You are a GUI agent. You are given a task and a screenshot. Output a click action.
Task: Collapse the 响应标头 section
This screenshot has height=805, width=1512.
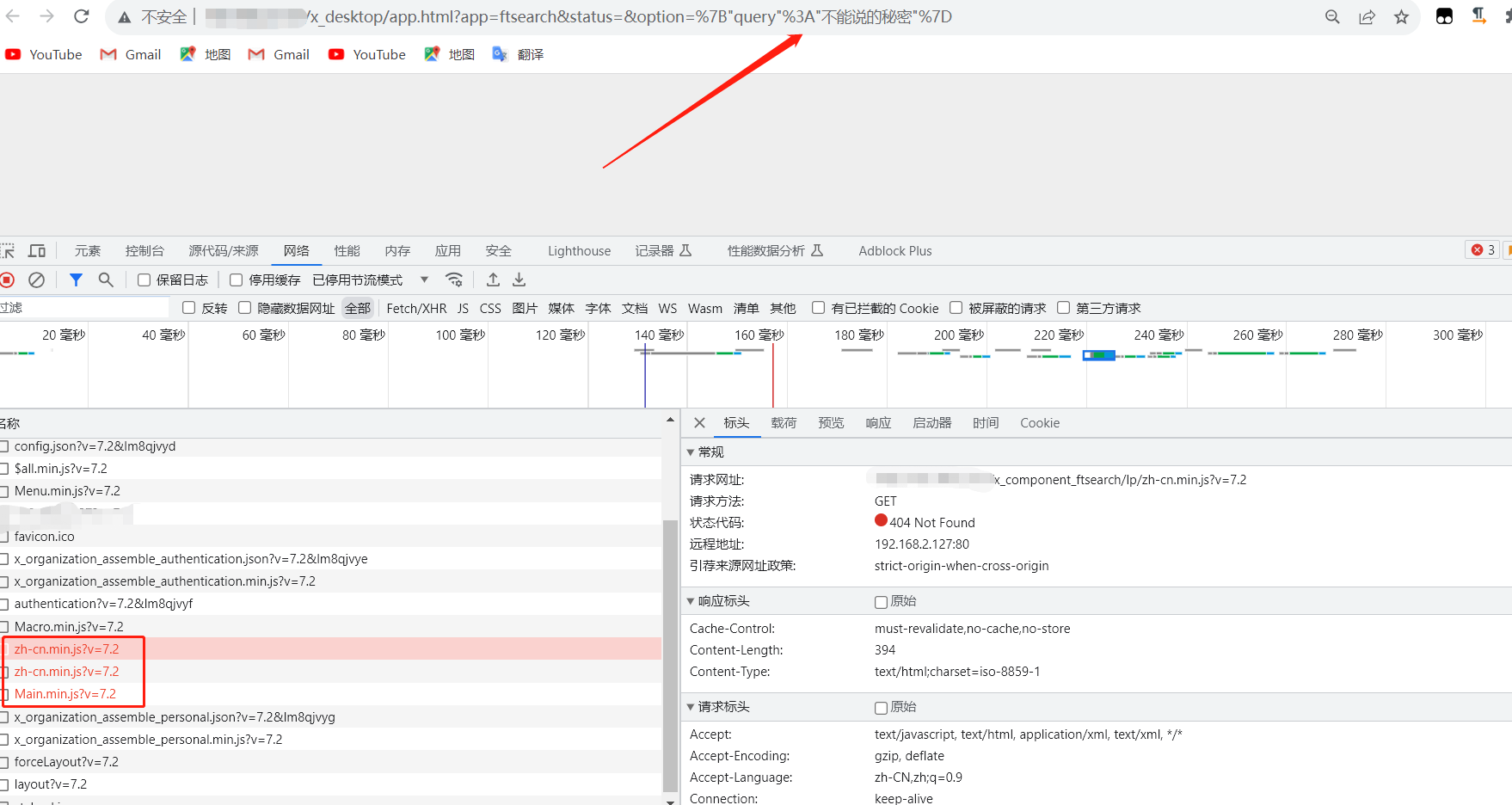coord(691,601)
